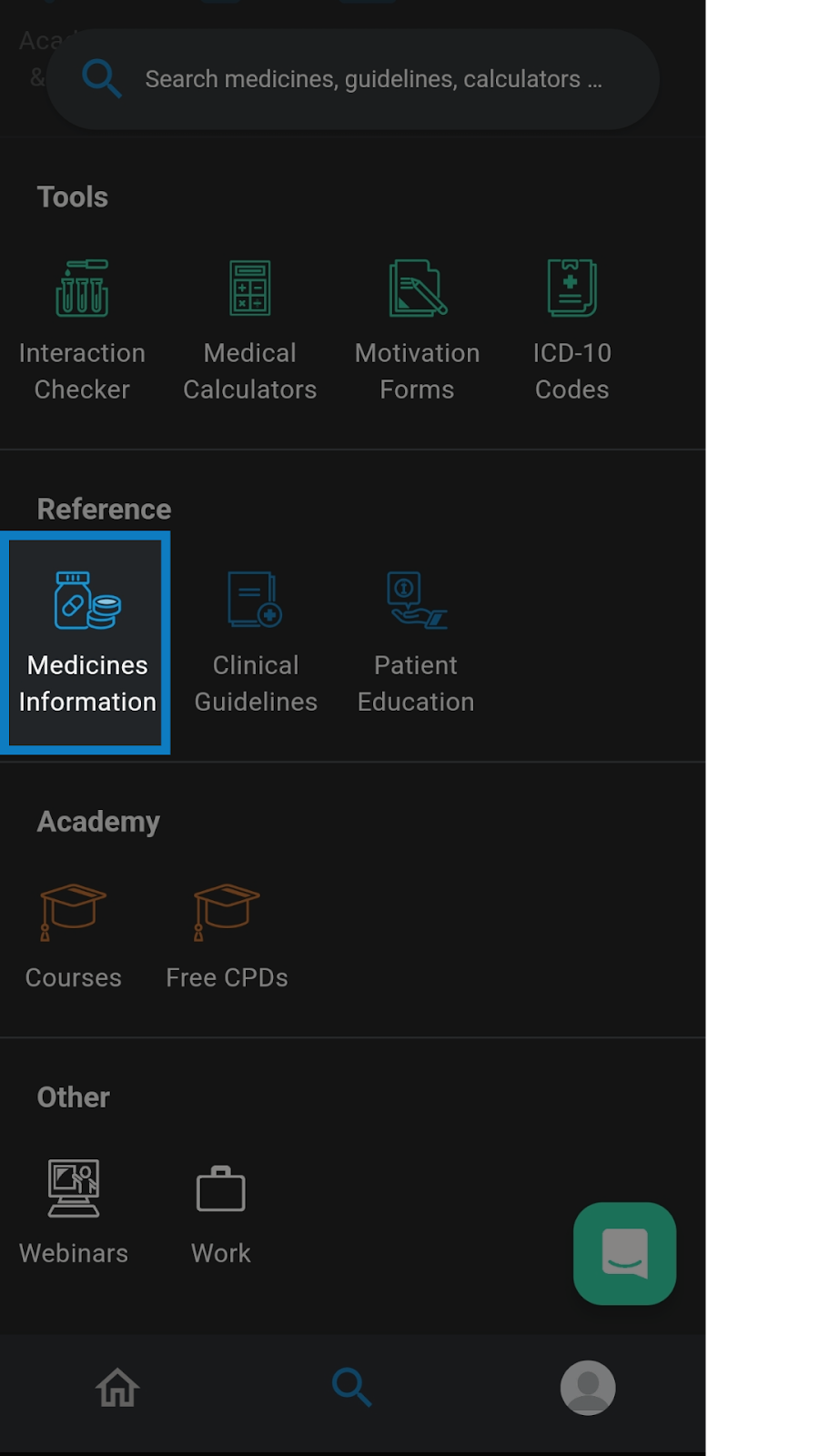Open the Patient Education icon
This screenshot has height=1456, width=819.
point(417,601)
